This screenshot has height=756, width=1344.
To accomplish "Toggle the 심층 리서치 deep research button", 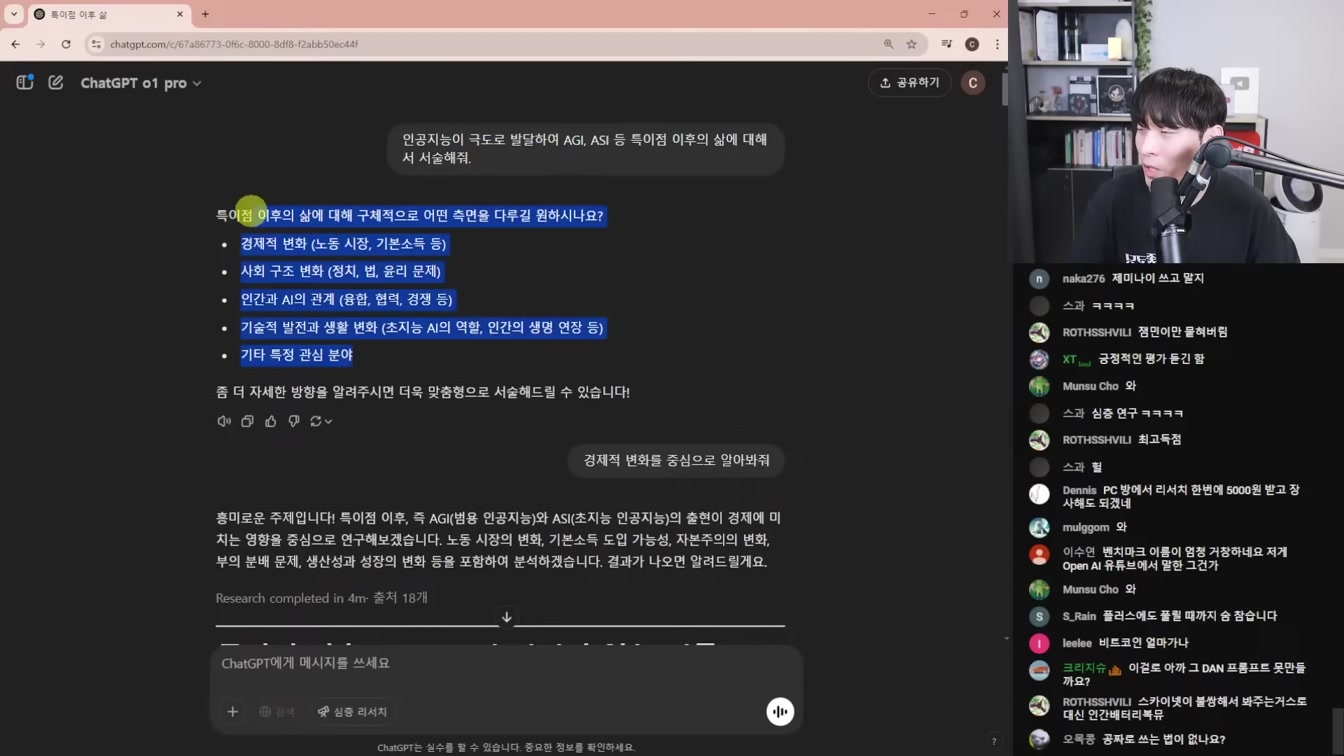I will tap(353, 712).
